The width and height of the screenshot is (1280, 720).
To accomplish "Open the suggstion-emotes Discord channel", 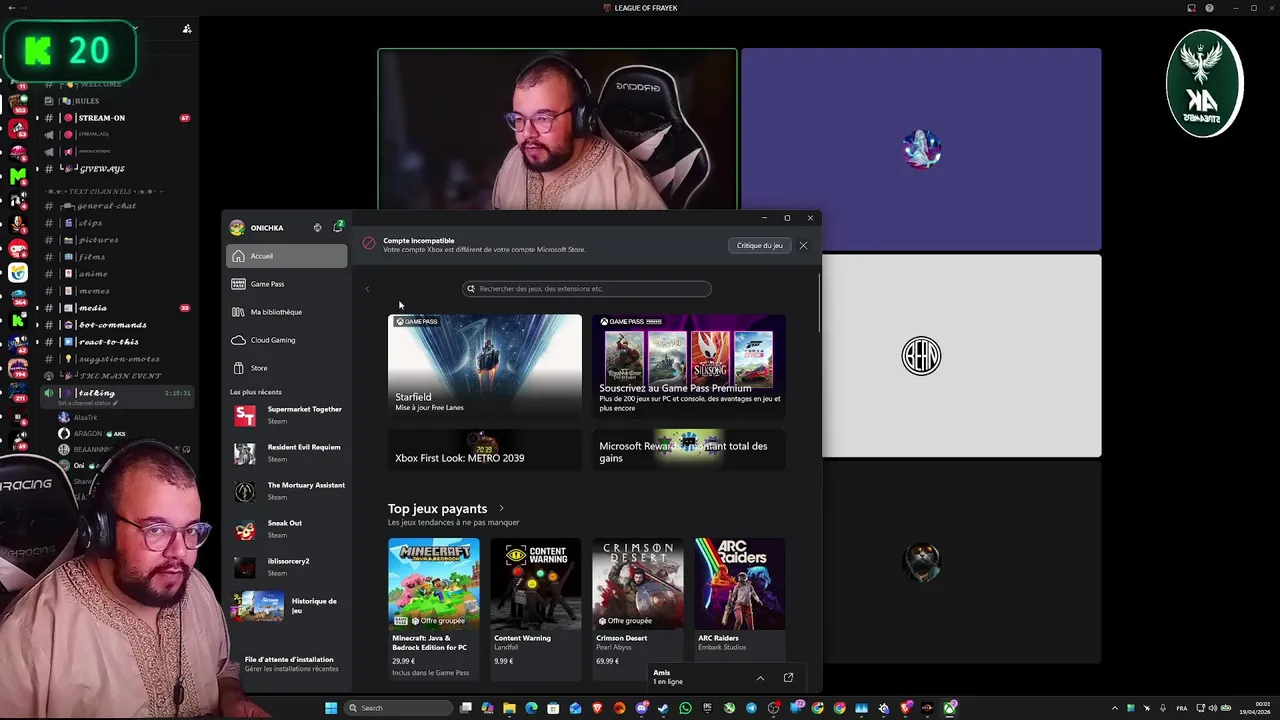I will [118, 359].
